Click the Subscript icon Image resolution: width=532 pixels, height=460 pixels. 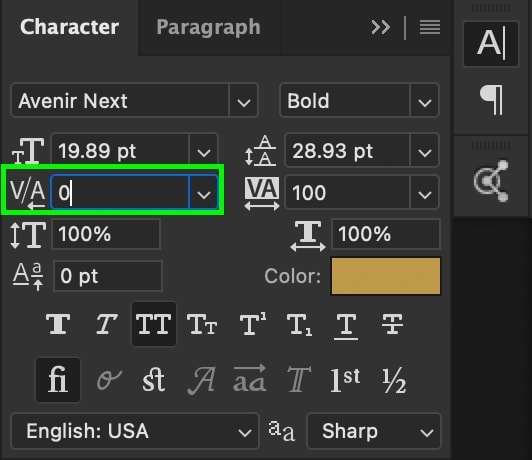click(299, 325)
